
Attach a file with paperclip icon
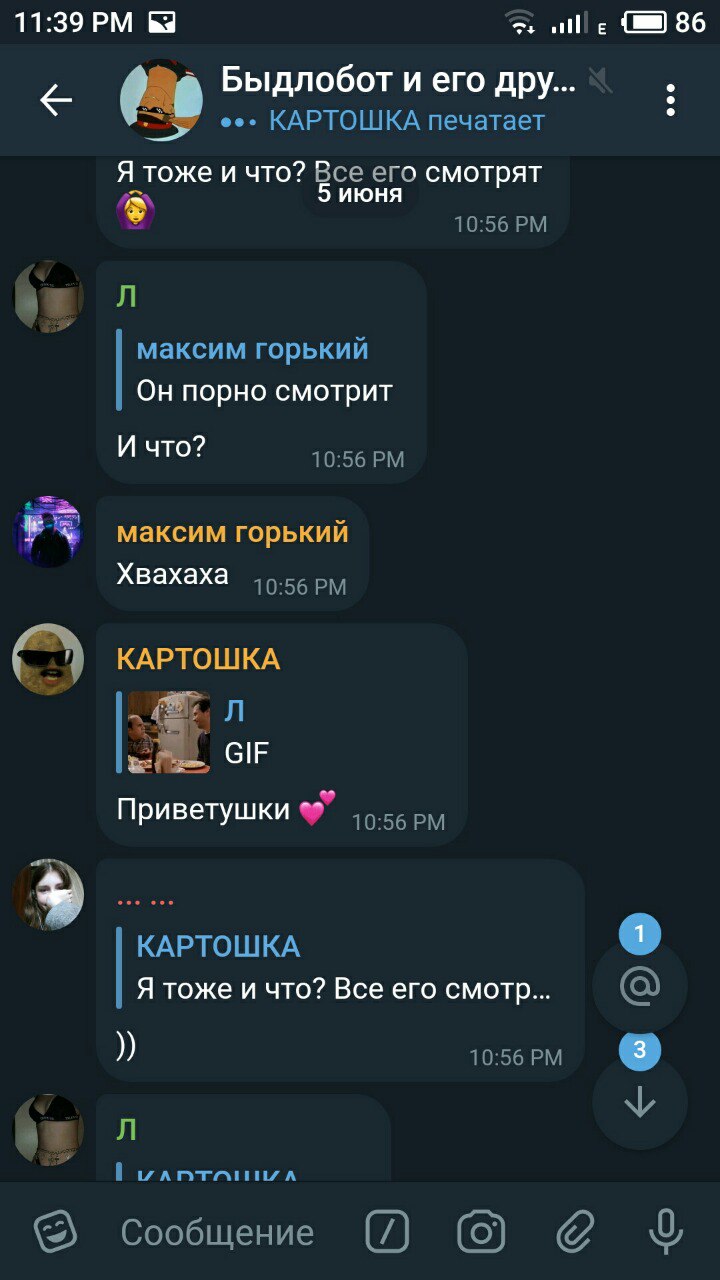575,1232
